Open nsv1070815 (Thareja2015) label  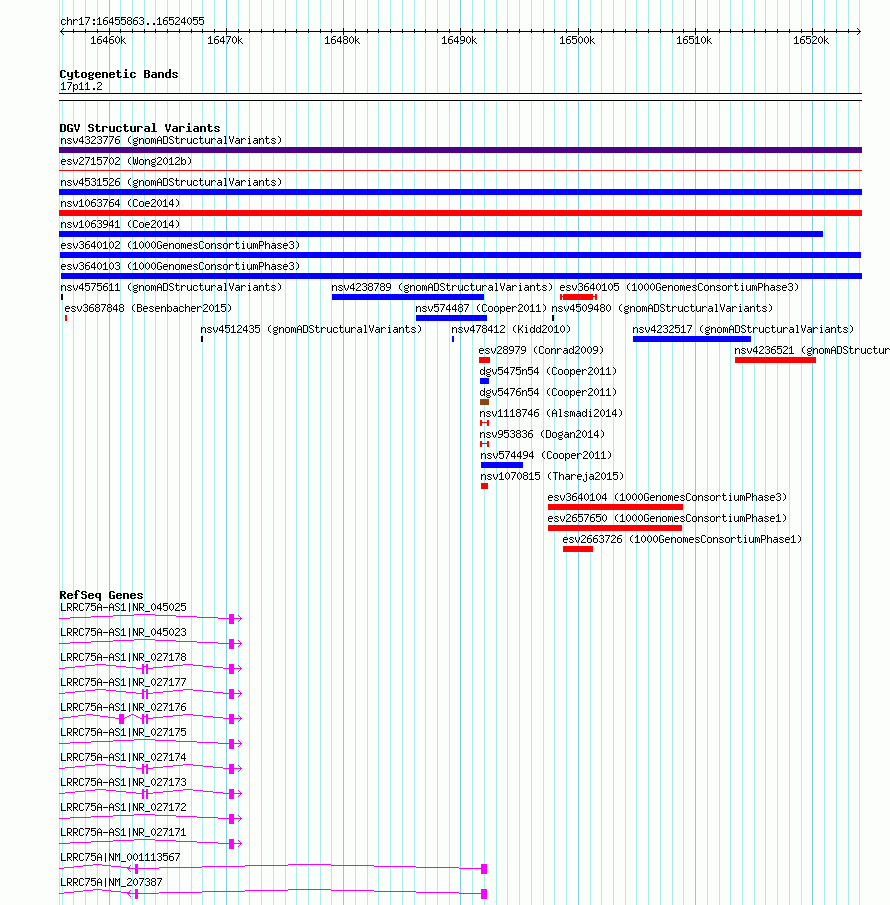click(552, 476)
